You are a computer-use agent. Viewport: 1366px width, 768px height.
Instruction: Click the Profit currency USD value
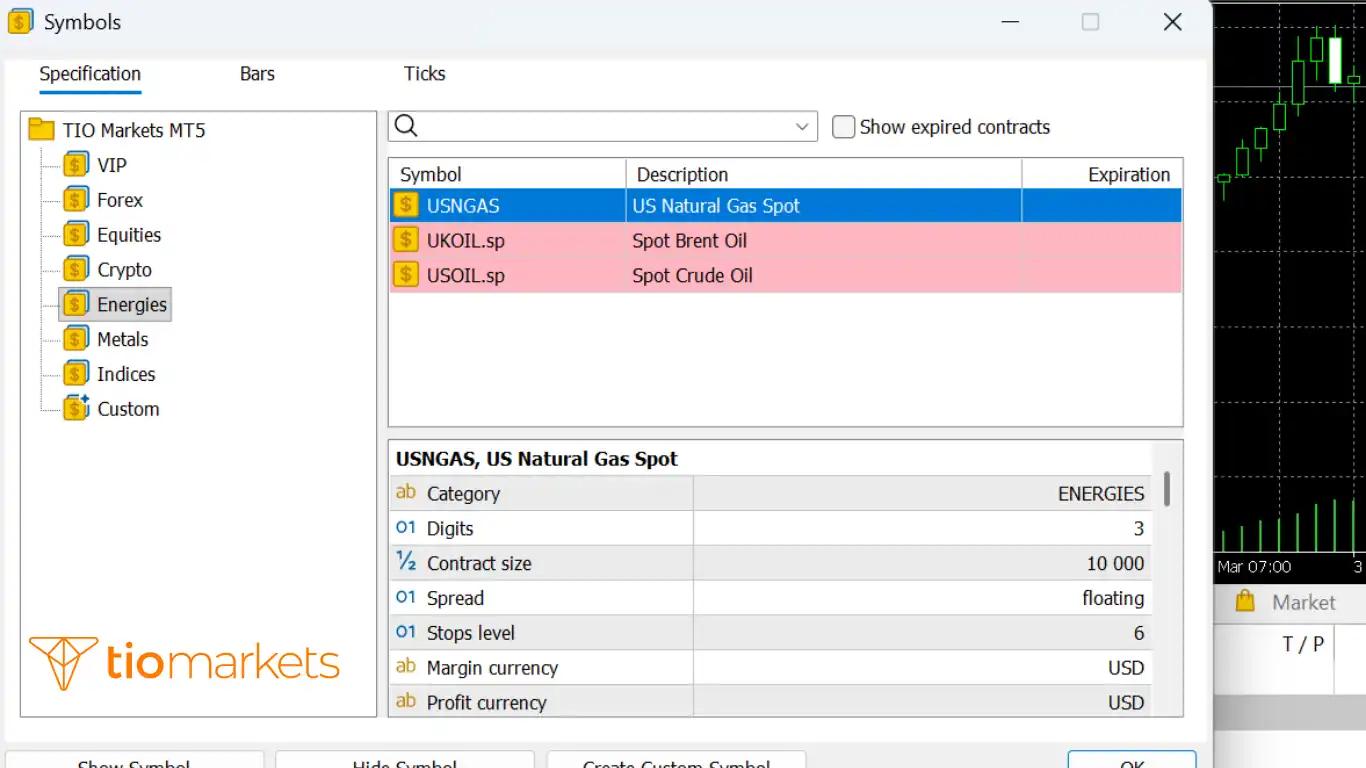[1126, 703]
